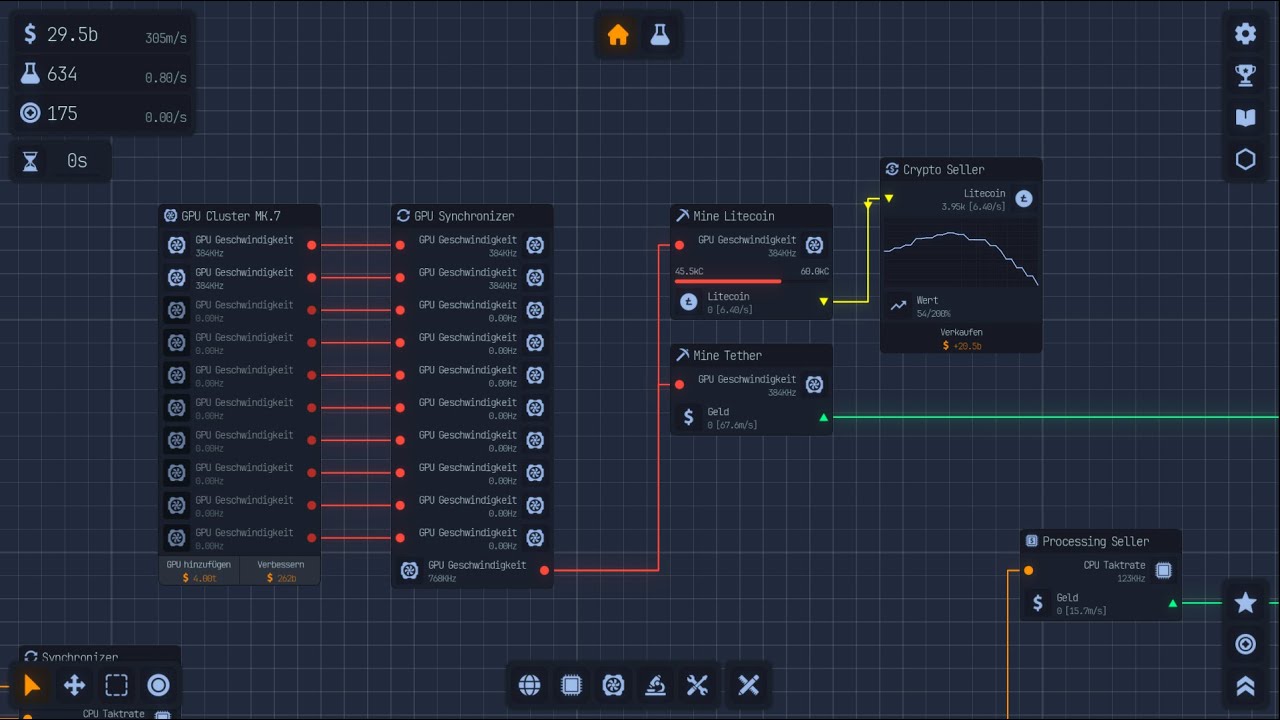
Task: Click Verkaufen in Crypto Seller
Action: (961, 339)
